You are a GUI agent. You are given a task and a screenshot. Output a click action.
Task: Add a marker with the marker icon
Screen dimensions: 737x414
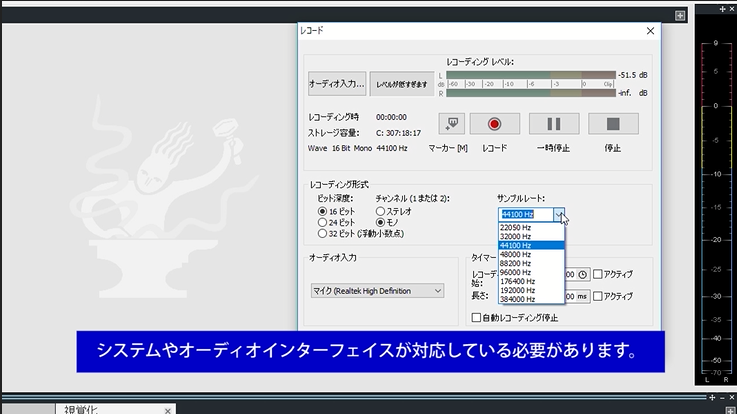(x=452, y=124)
